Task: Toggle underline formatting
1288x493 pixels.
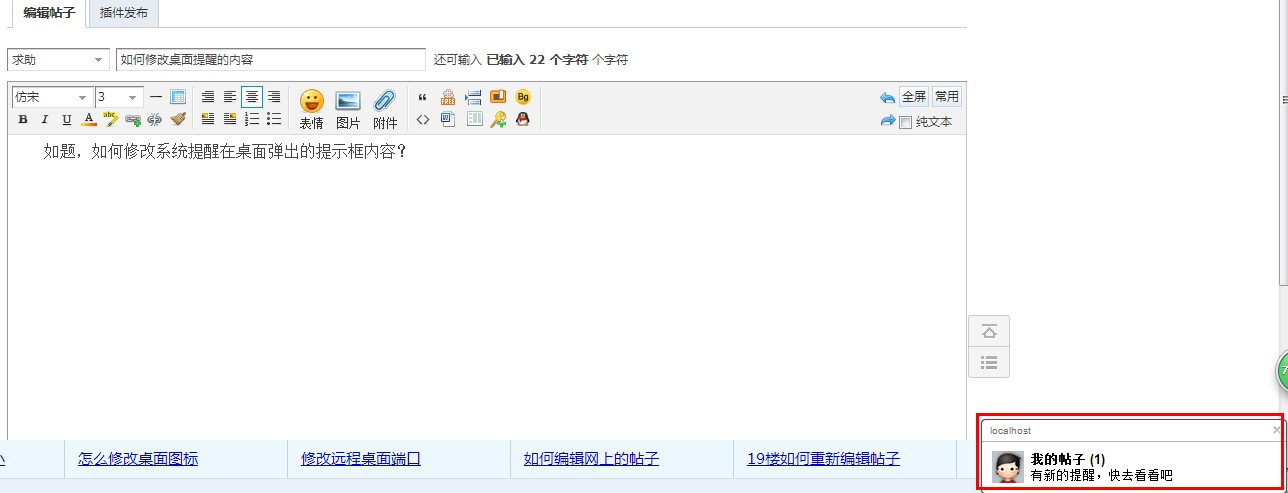Action: coord(67,120)
